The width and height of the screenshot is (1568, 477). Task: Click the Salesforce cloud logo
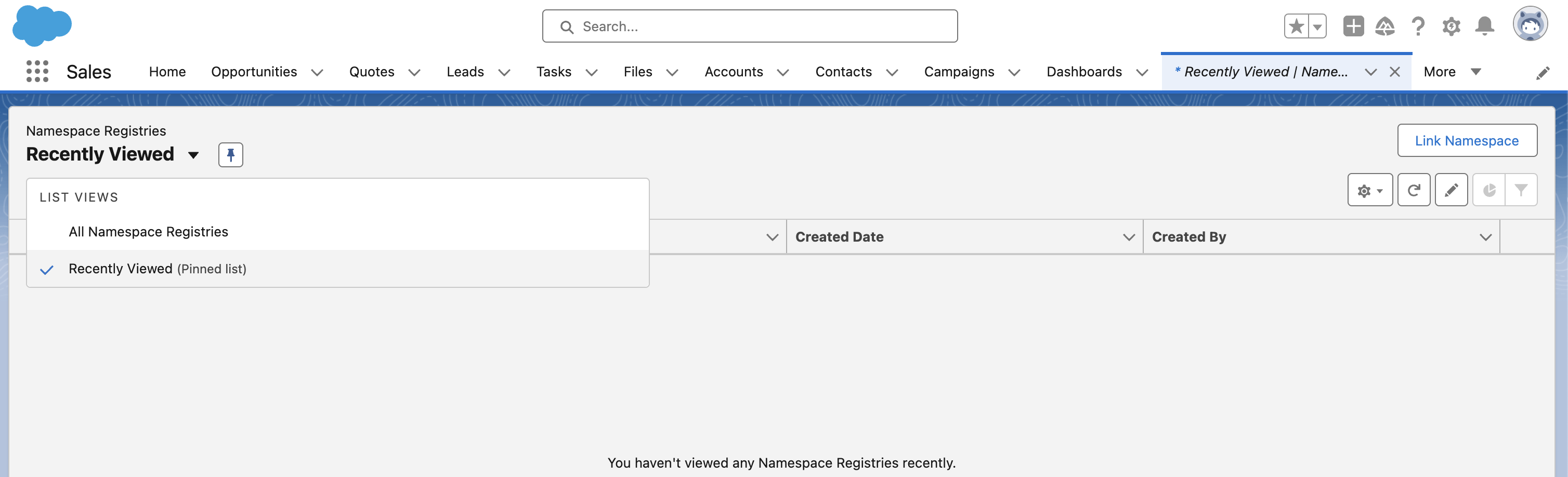(x=42, y=25)
